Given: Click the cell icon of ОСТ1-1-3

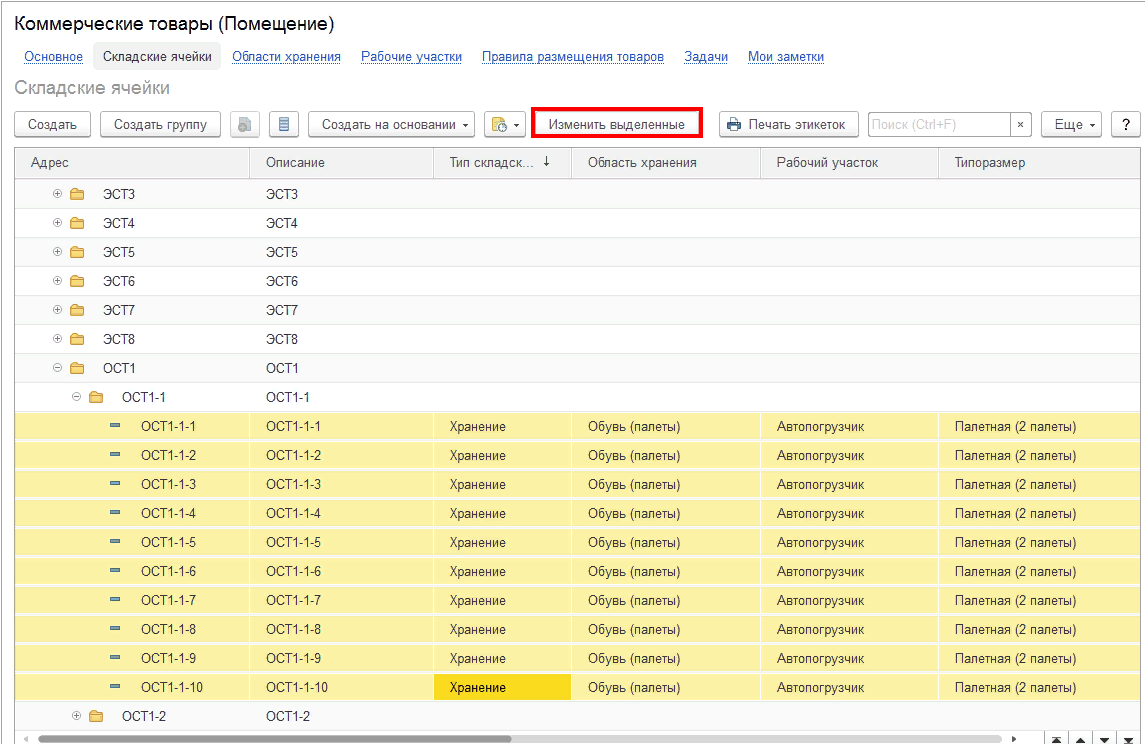Looking at the screenshot, I should pyautogui.click(x=115, y=484).
